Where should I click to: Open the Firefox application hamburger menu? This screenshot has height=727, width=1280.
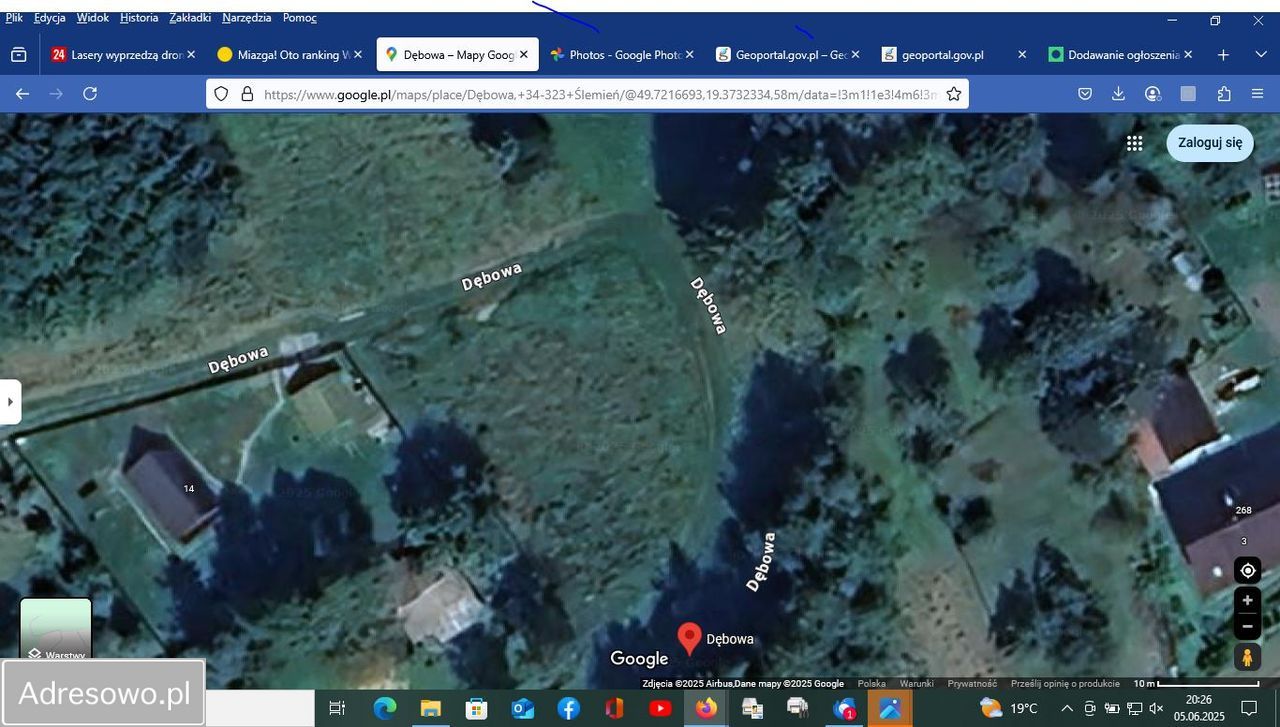click(x=1258, y=93)
